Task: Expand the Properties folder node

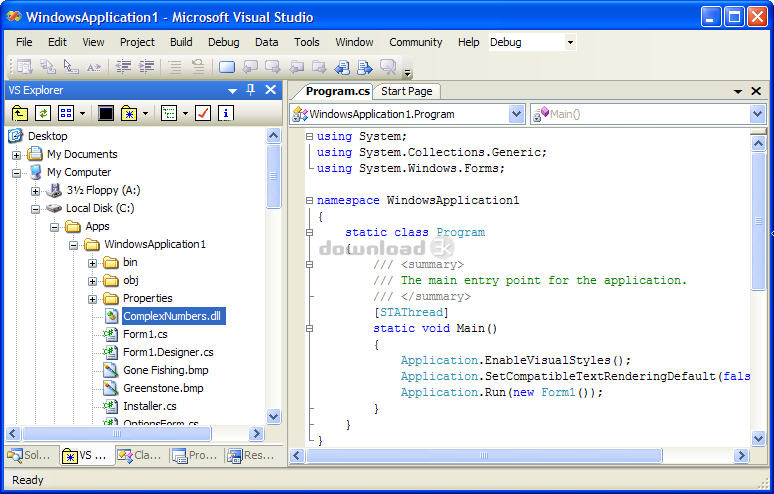Action: pos(92,299)
